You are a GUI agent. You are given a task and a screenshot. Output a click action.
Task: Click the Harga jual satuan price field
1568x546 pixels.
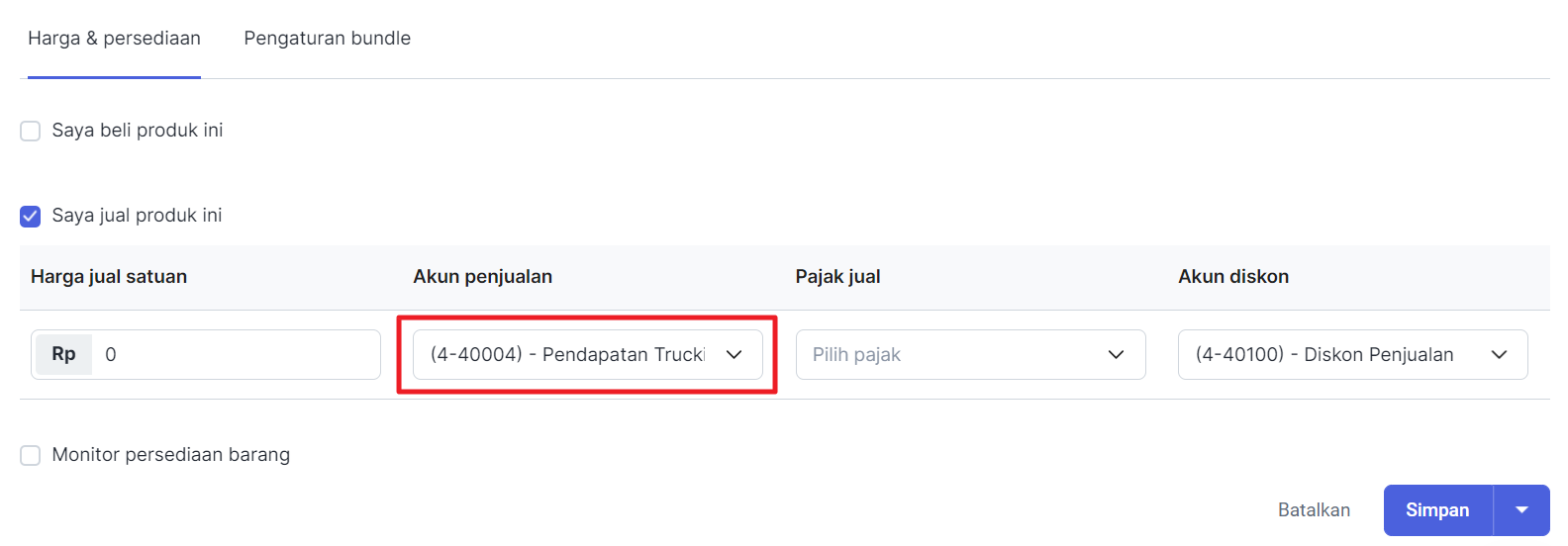[x=236, y=354]
